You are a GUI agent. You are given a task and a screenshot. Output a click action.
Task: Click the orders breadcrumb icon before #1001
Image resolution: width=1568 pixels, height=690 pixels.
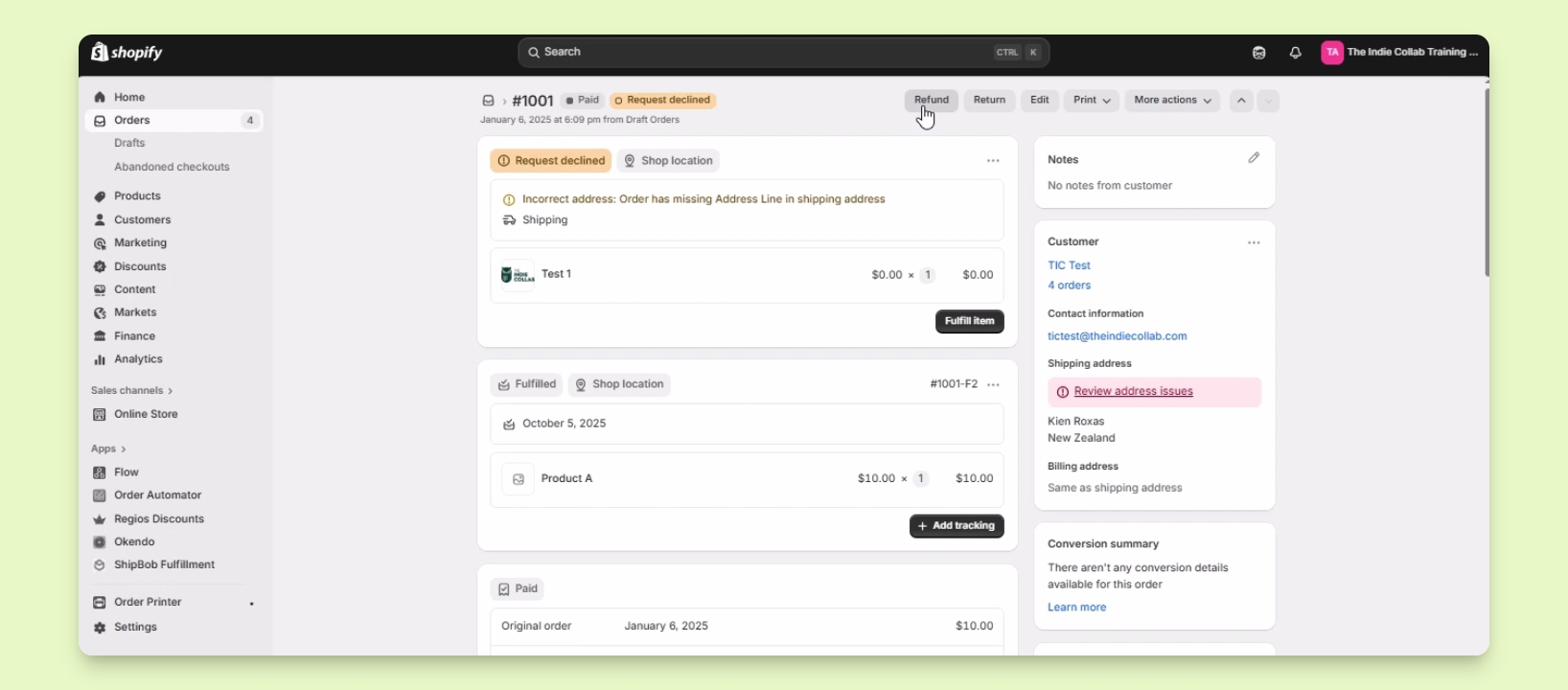point(488,101)
